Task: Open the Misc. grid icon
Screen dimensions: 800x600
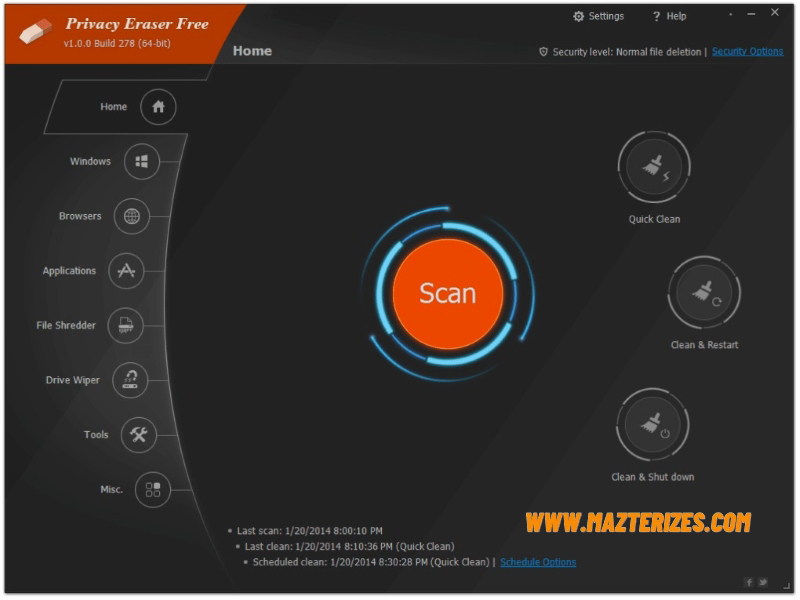Action: click(153, 490)
